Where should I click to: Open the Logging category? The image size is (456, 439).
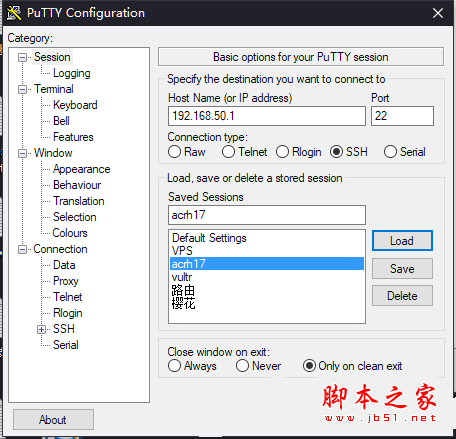pyautogui.click(x=71, y=73)
